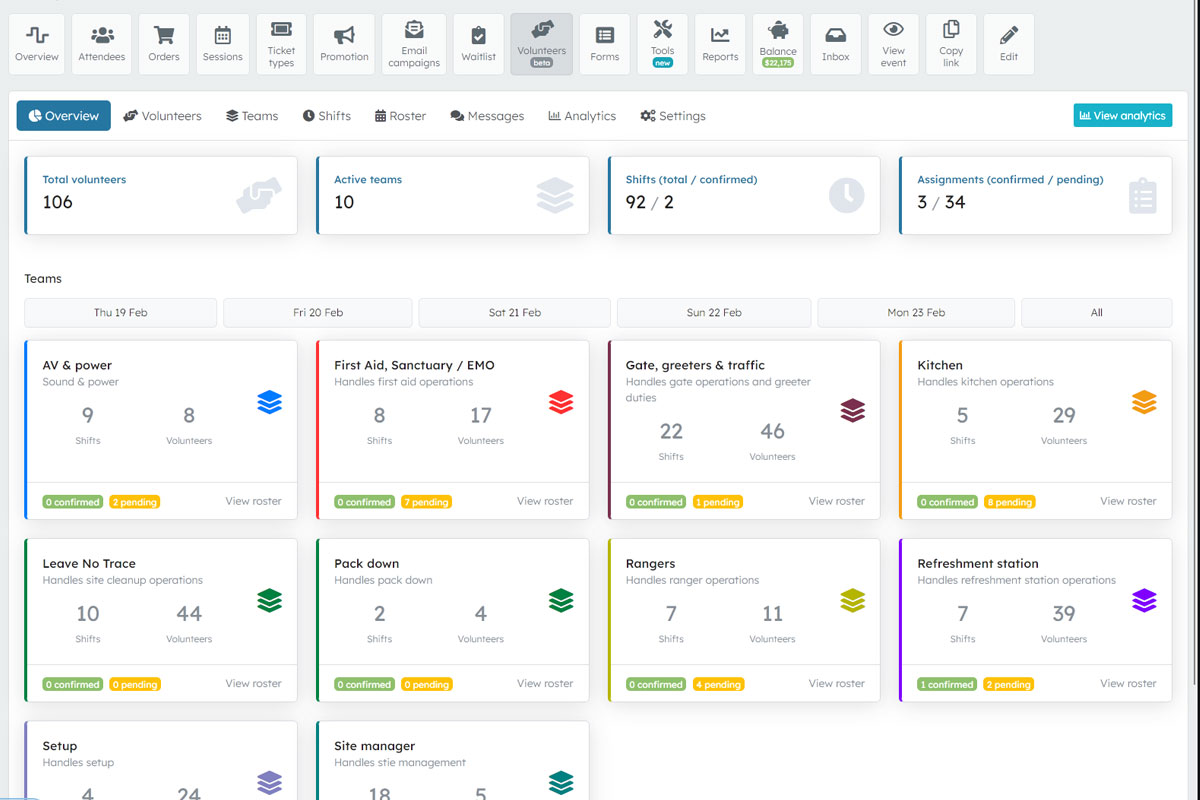1200x800 pixels.
Task: Switch to the Shifts tab
Action: point(327,115)
